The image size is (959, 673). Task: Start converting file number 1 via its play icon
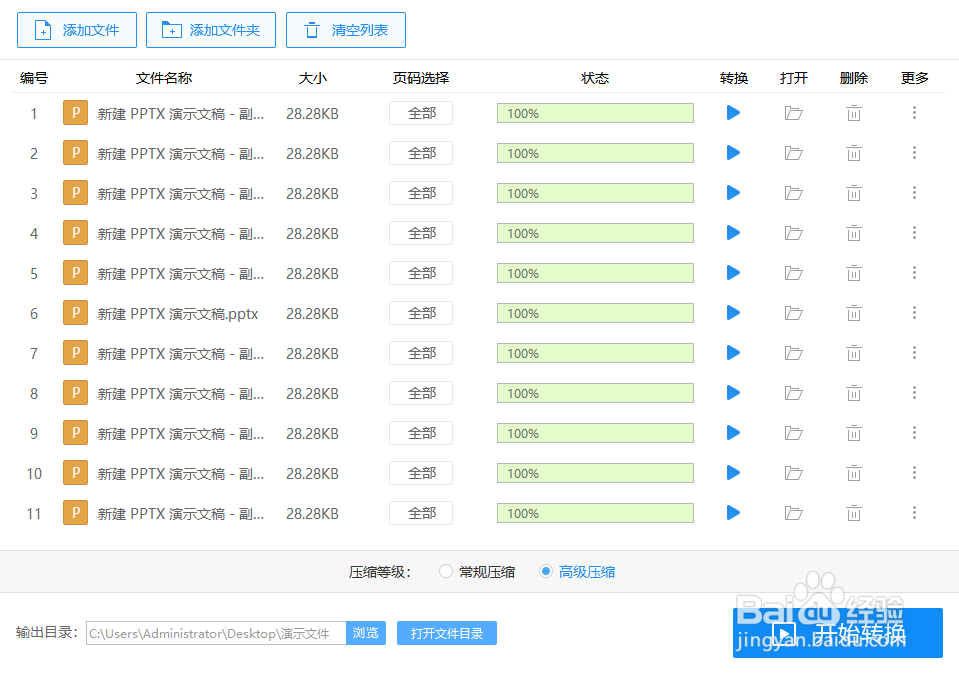click(733, 113)
